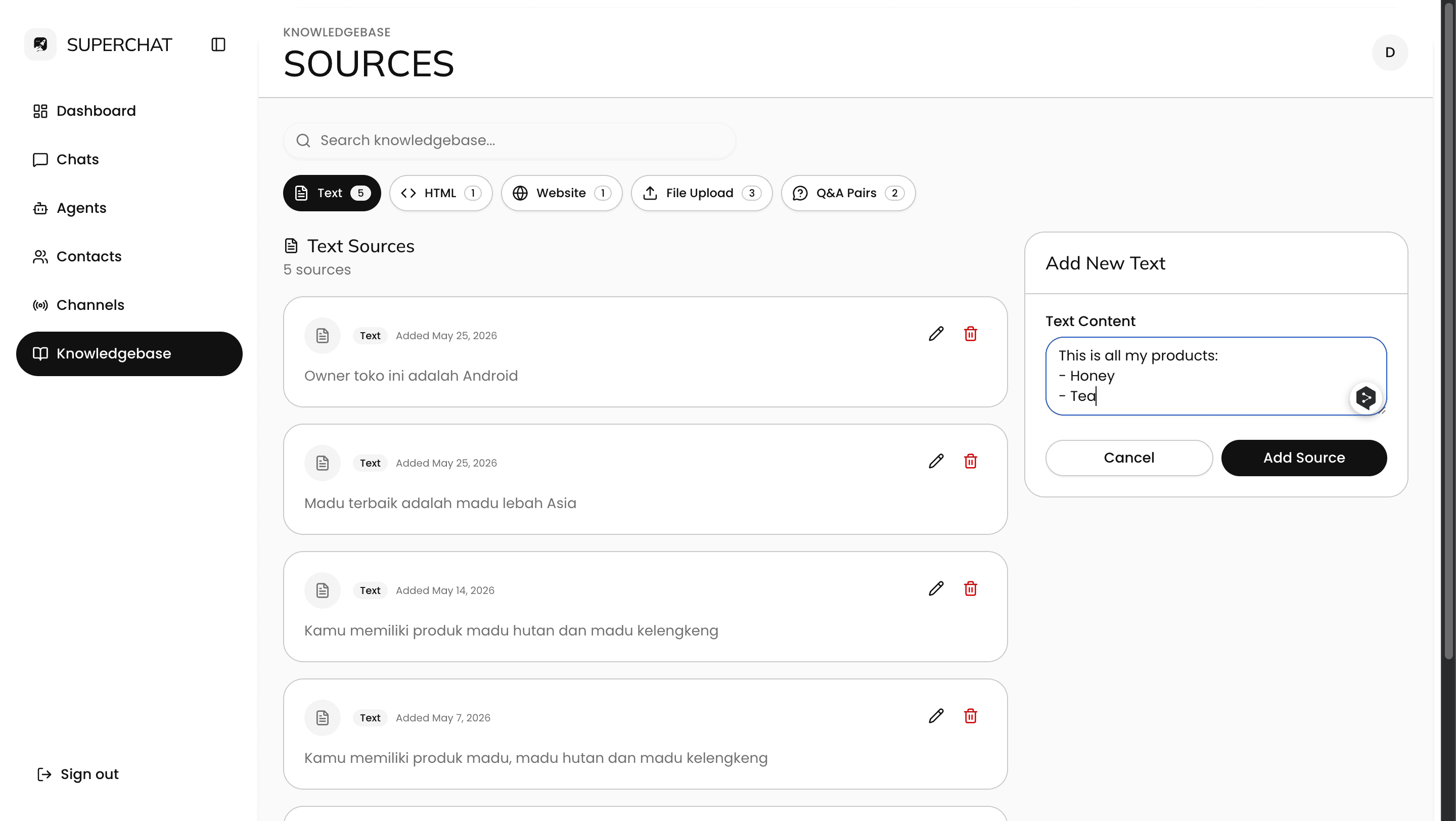Switch to the HTML tab
This screenshot has height=821, width=1456.
pyautogui.click(x=441, y=193)
